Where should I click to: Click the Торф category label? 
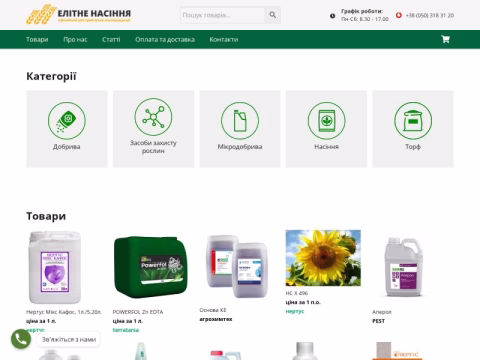pyautogui.click(x=413, y=147)
